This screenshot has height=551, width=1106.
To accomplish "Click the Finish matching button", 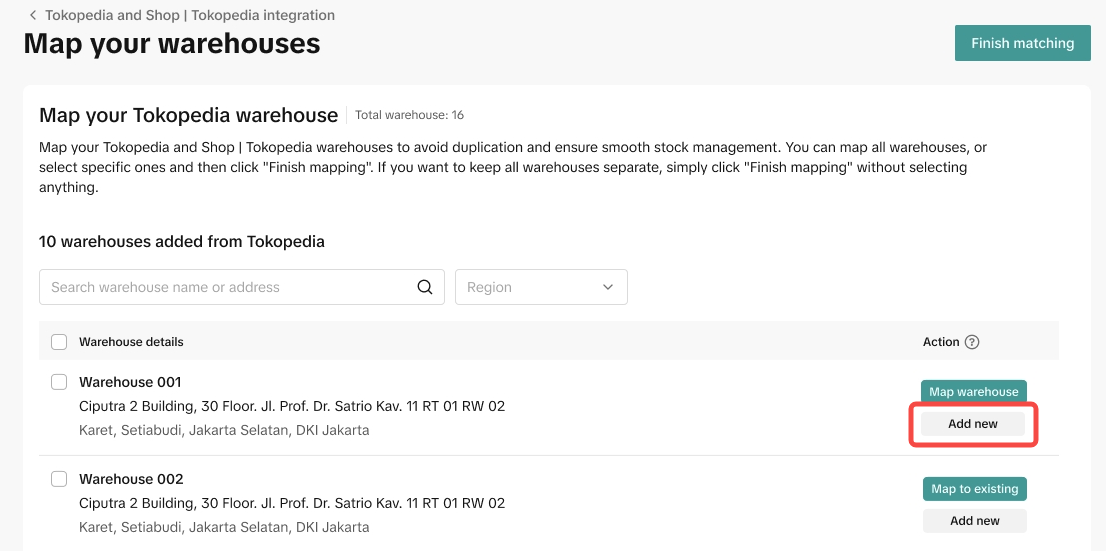I will tap(1022, 43).
